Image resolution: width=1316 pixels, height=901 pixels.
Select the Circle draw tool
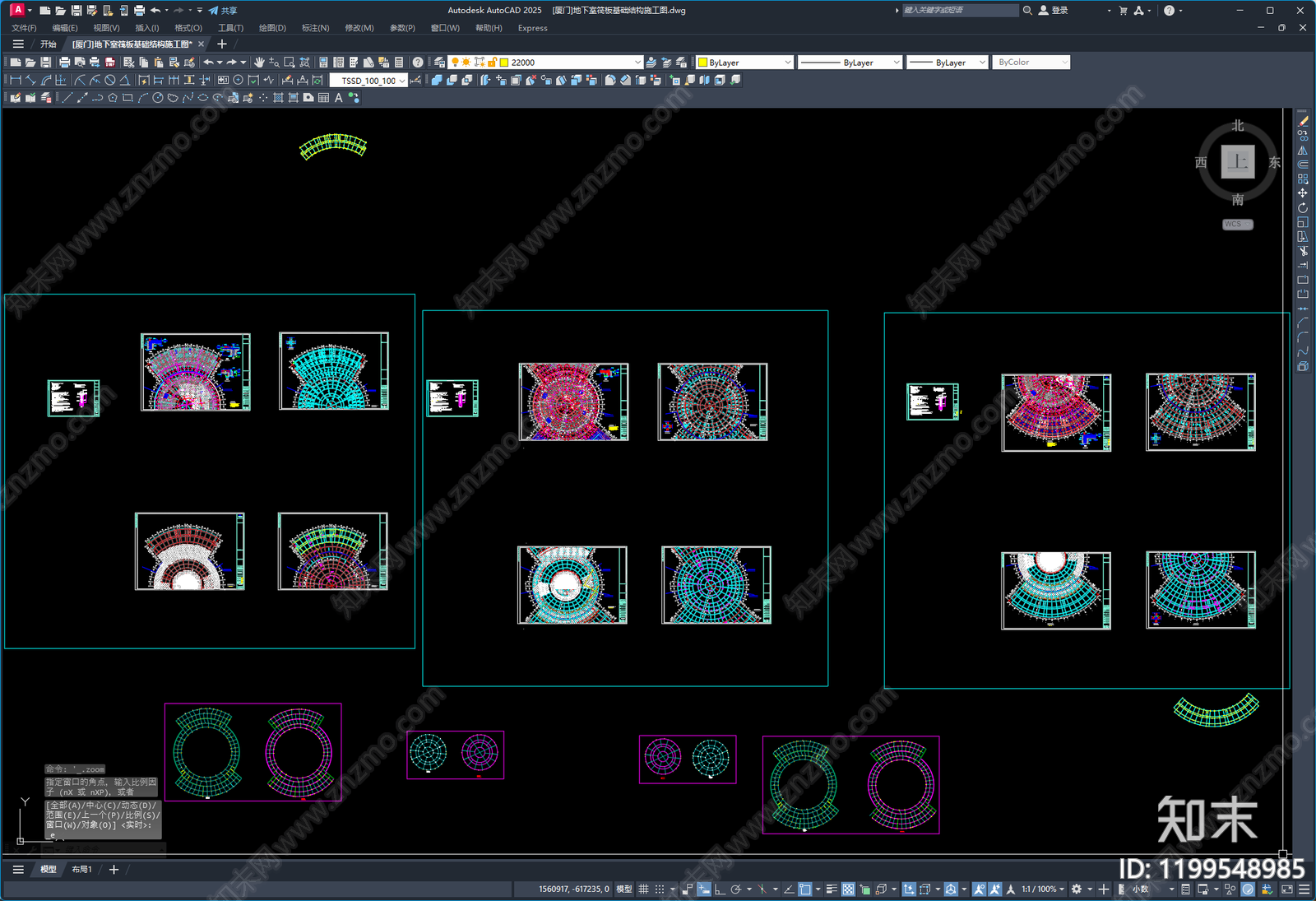158,98
